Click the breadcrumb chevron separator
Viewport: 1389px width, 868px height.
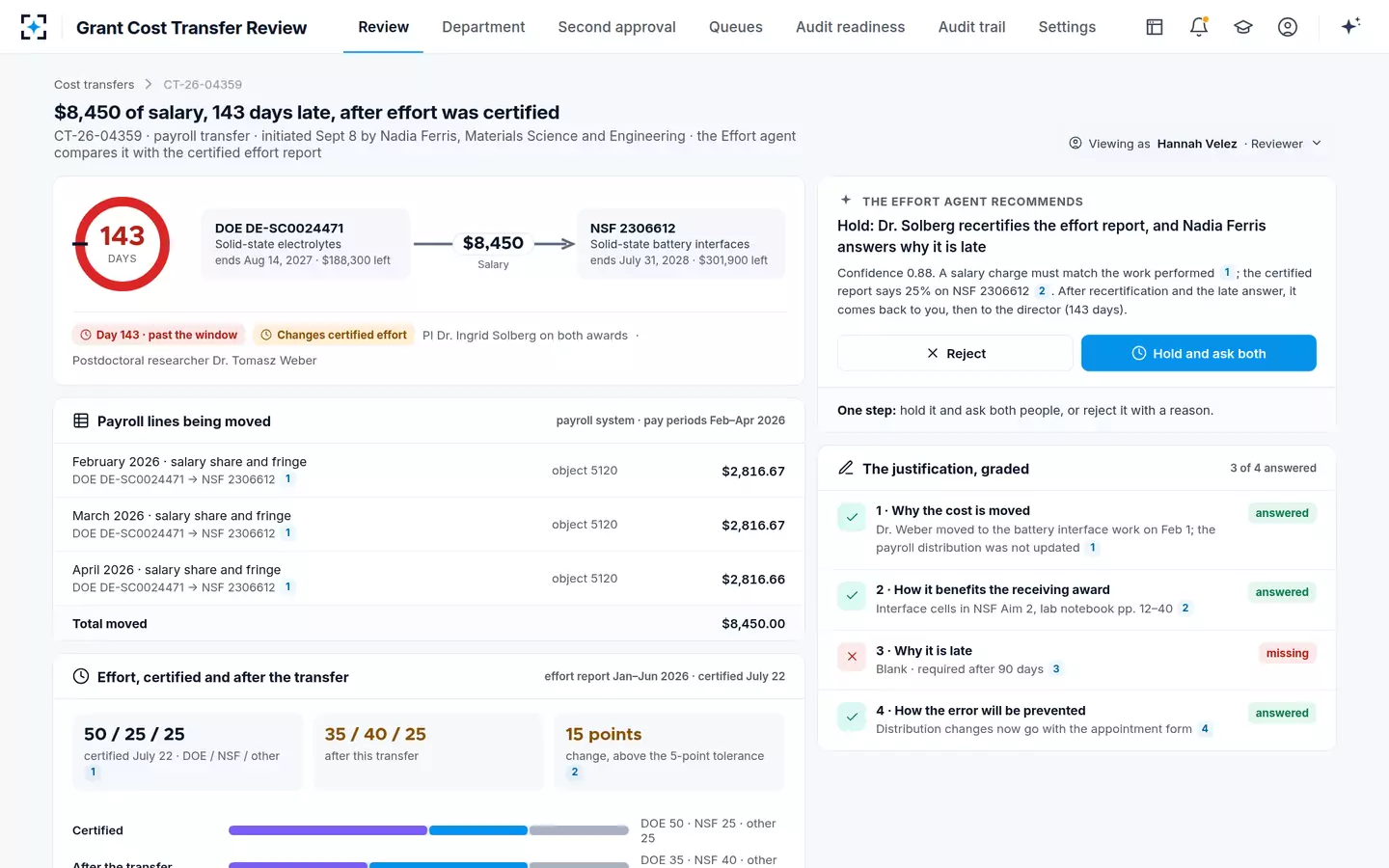tap(149, 85)
